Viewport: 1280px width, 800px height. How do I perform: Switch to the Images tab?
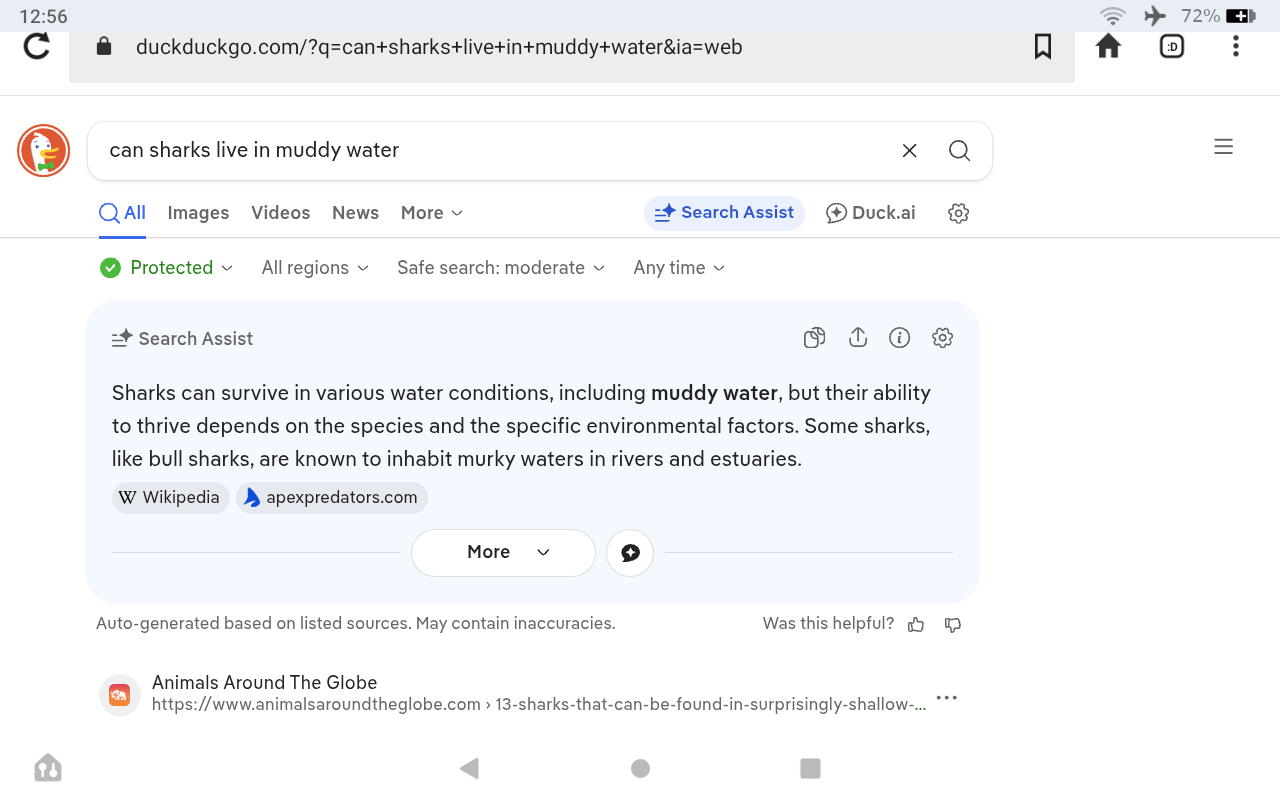point(198,213)
